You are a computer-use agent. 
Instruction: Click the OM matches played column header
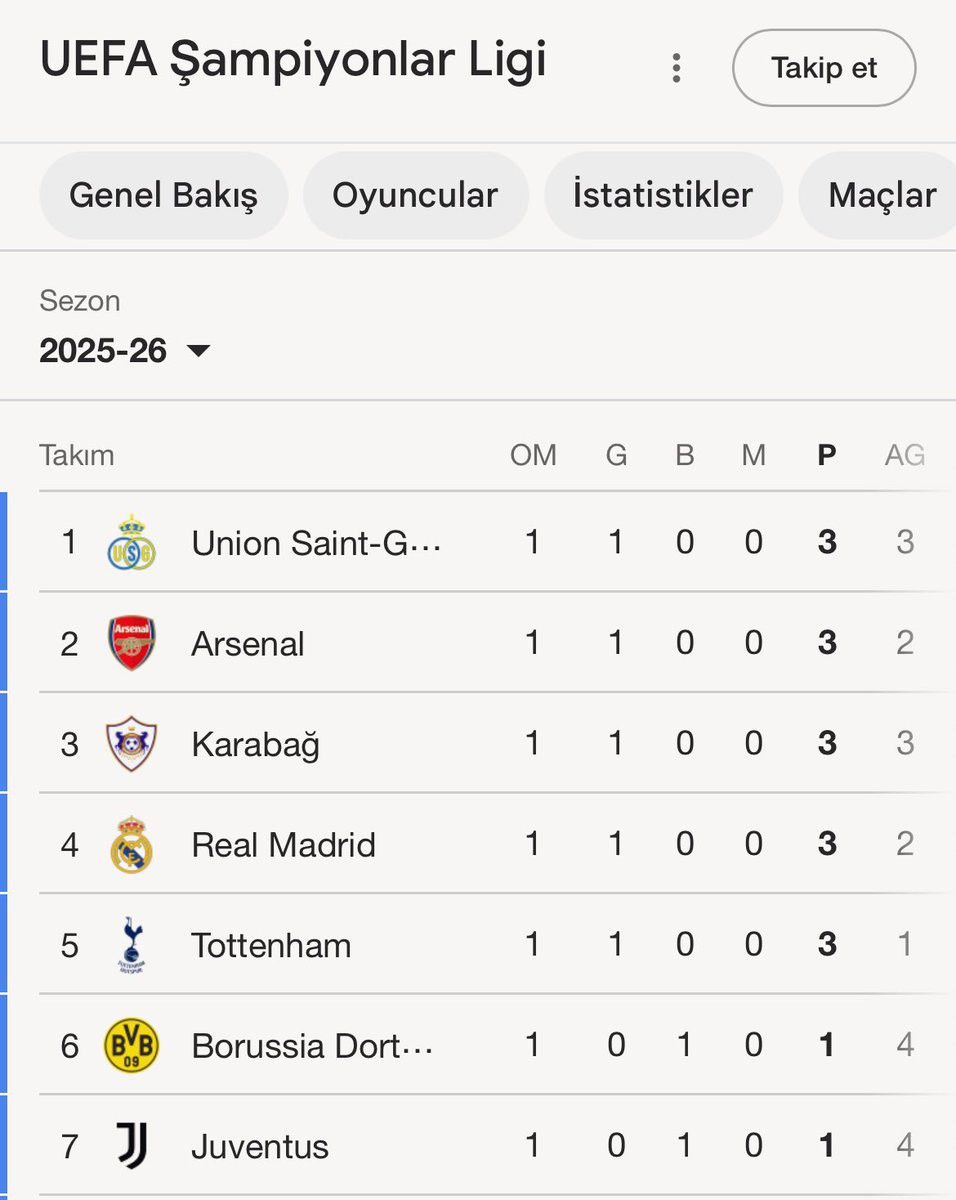coord(533,456)
